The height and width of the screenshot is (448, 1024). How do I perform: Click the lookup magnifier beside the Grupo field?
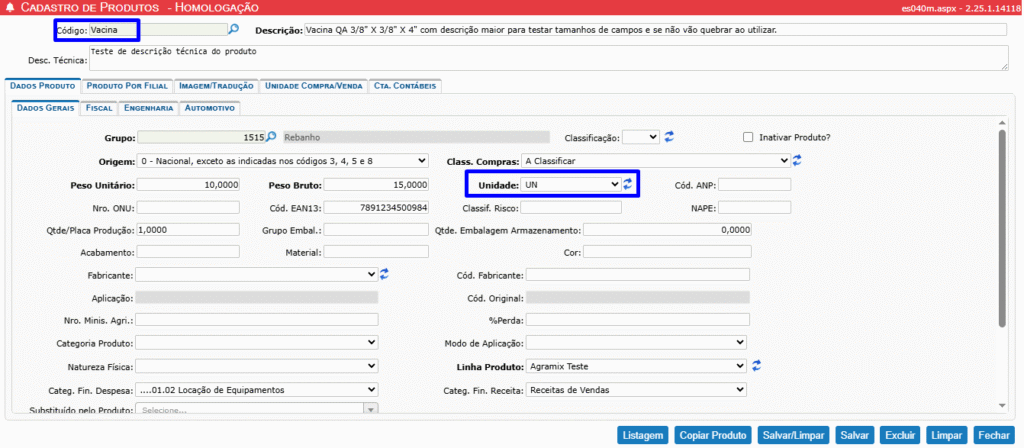[x=271, y=137]
